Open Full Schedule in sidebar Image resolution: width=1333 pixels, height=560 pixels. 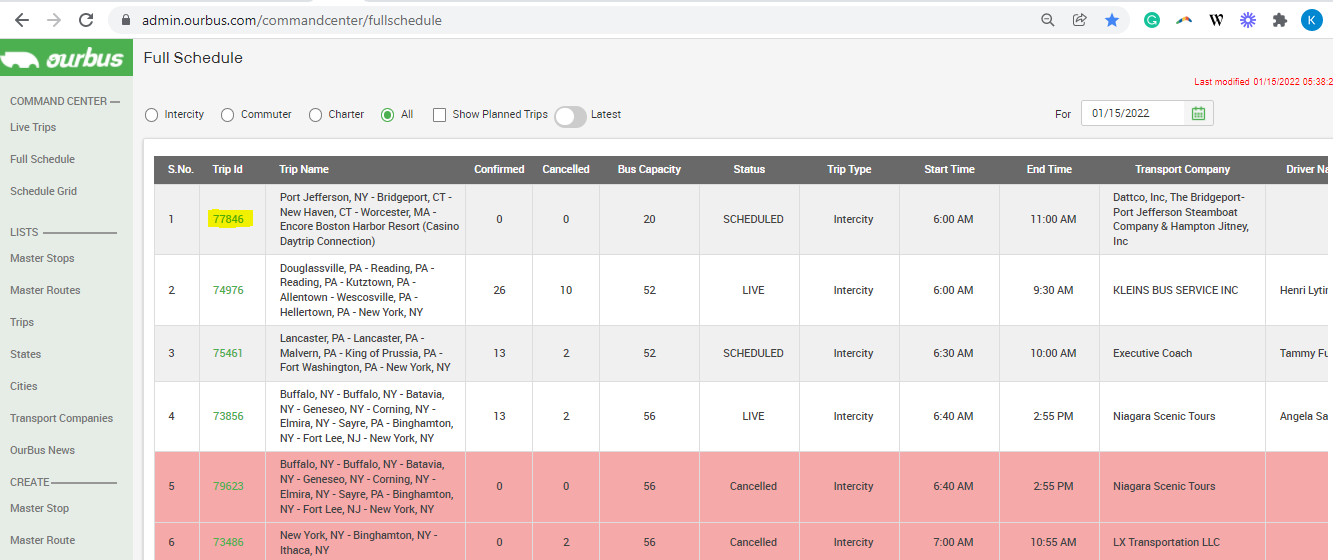[42, 159]
